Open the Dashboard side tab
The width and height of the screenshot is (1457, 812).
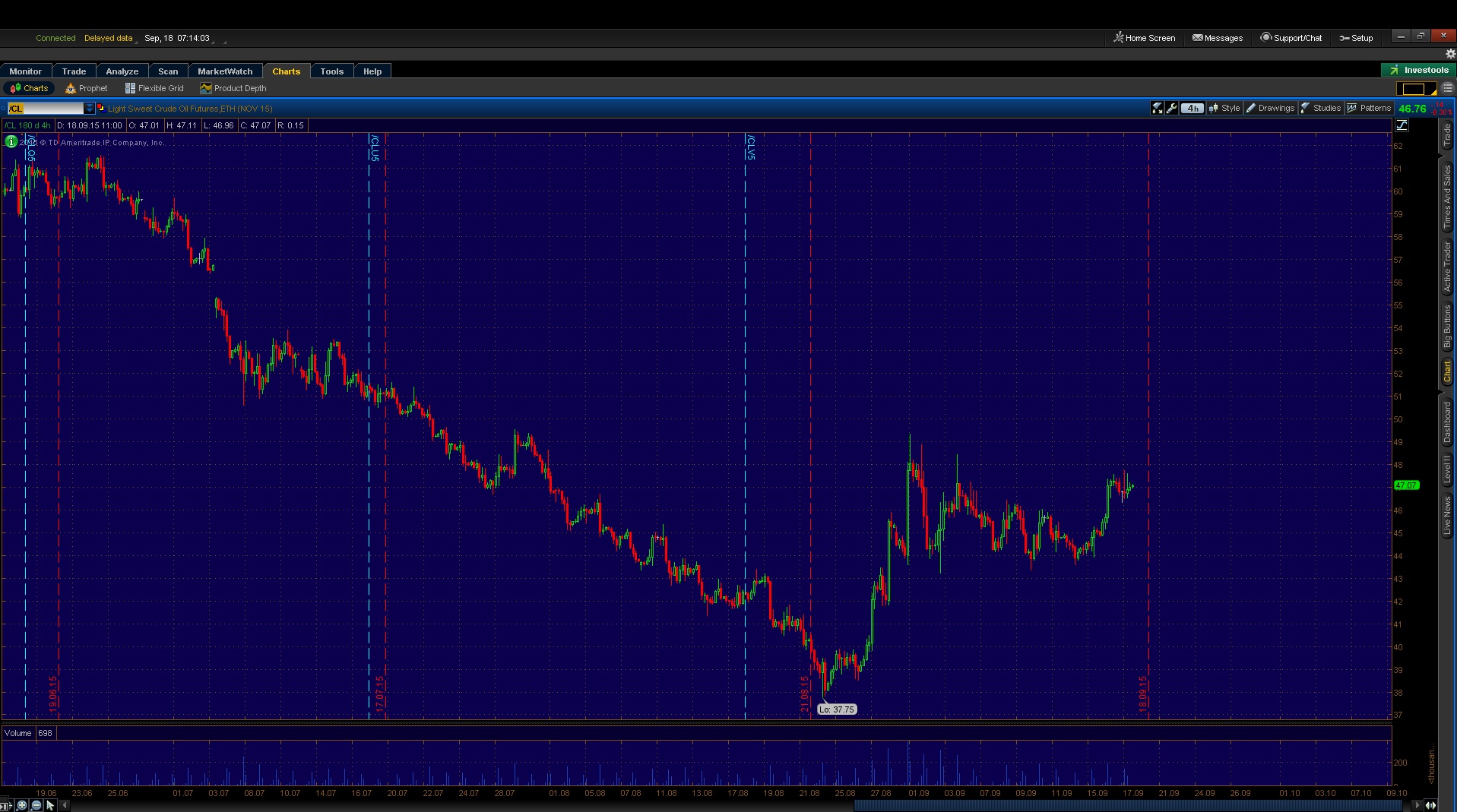click(1447, 422)
